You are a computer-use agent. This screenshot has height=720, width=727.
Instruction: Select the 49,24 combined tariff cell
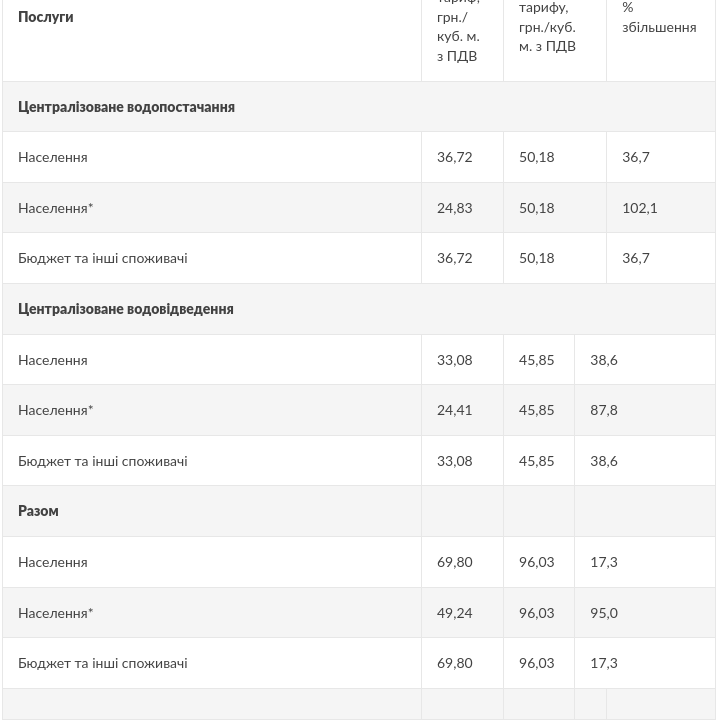point(454,613)
